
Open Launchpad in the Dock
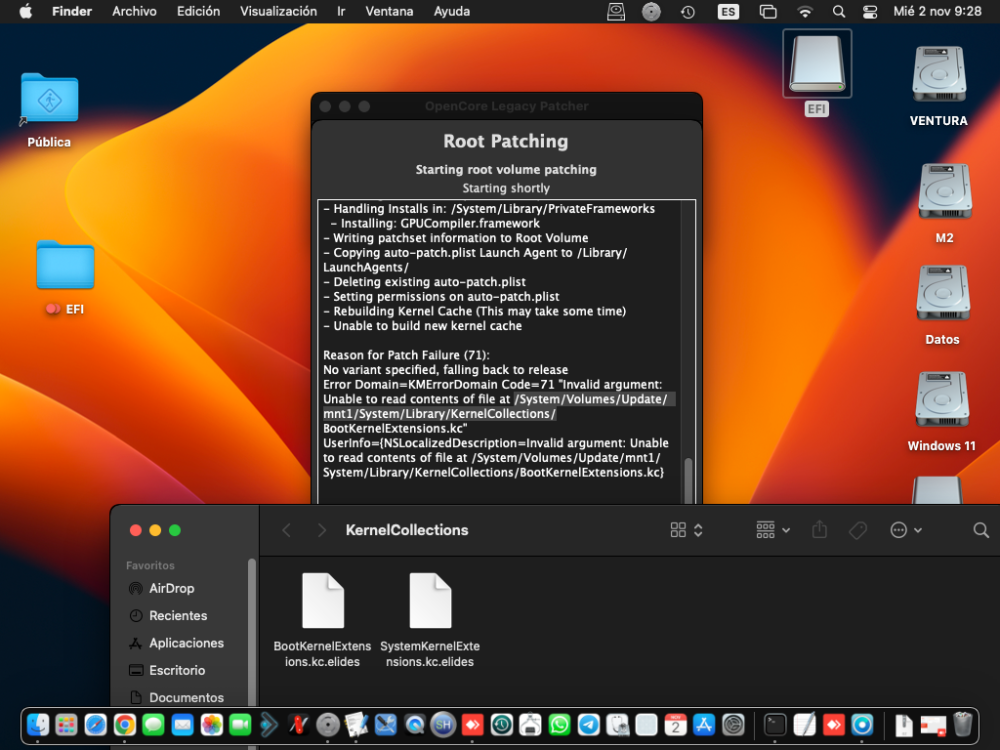click(x=67, y=724)
